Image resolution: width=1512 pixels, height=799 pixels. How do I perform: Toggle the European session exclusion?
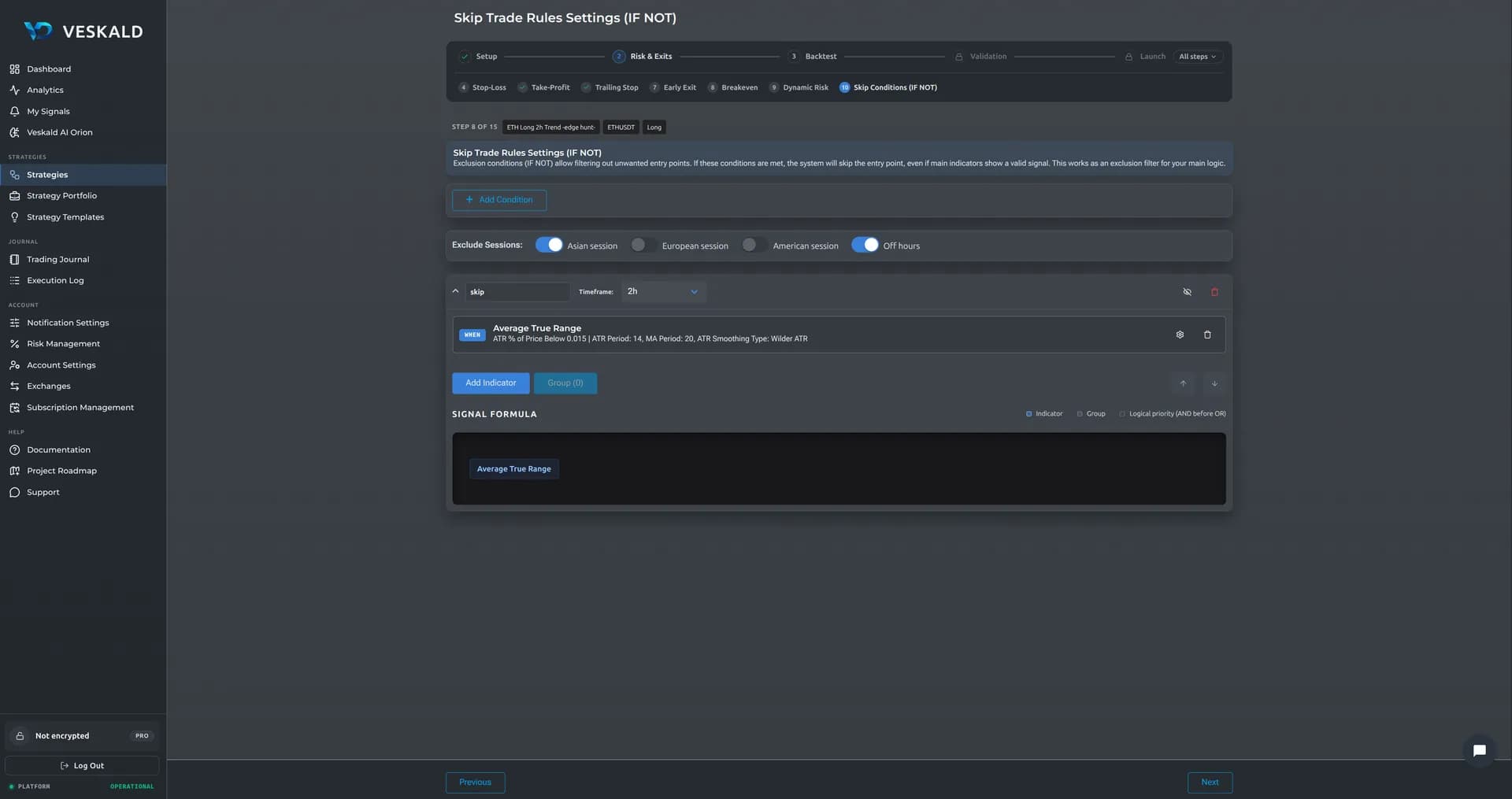(643, 245)
